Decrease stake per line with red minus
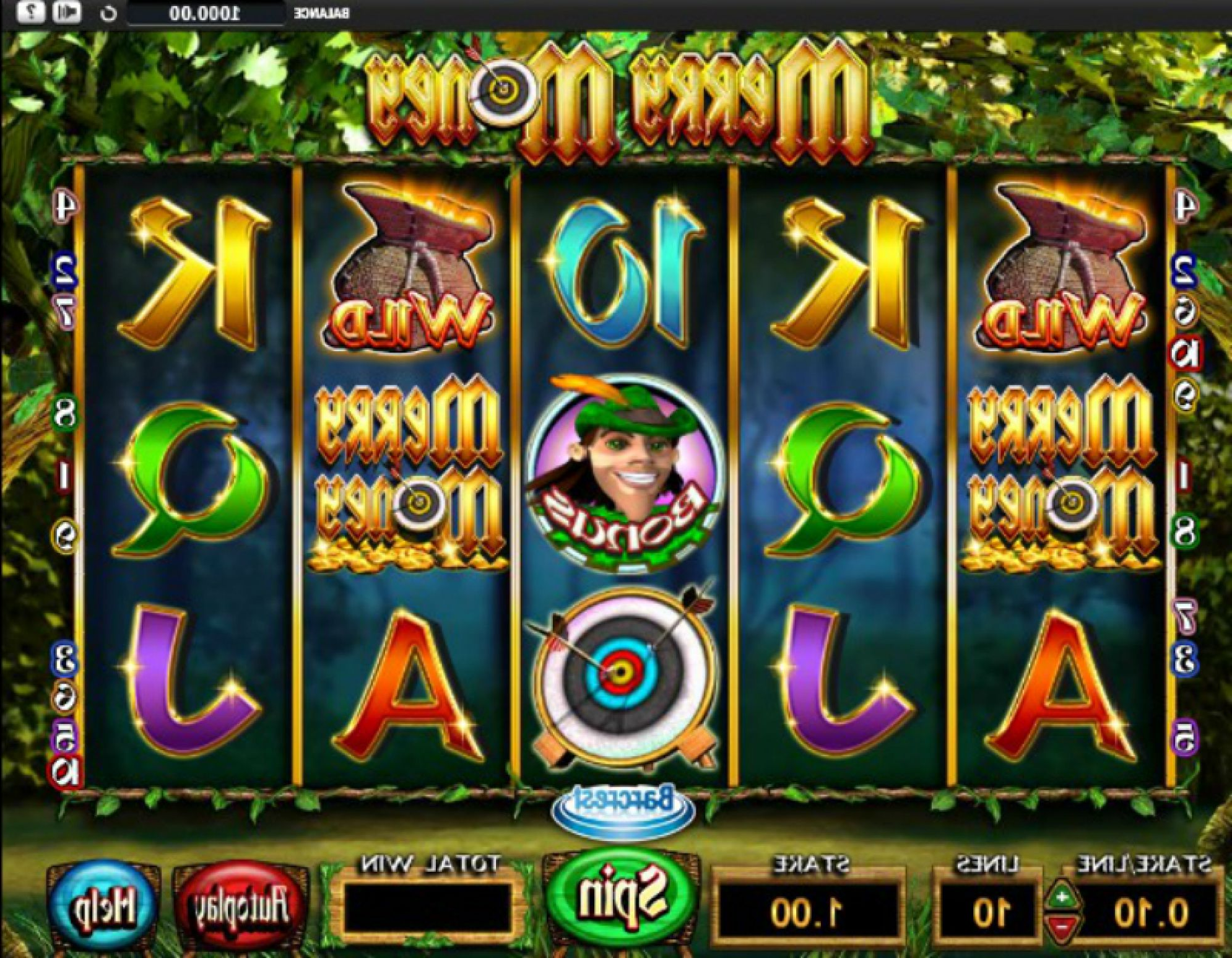 pyautogui.click(x=1063, y=926)
